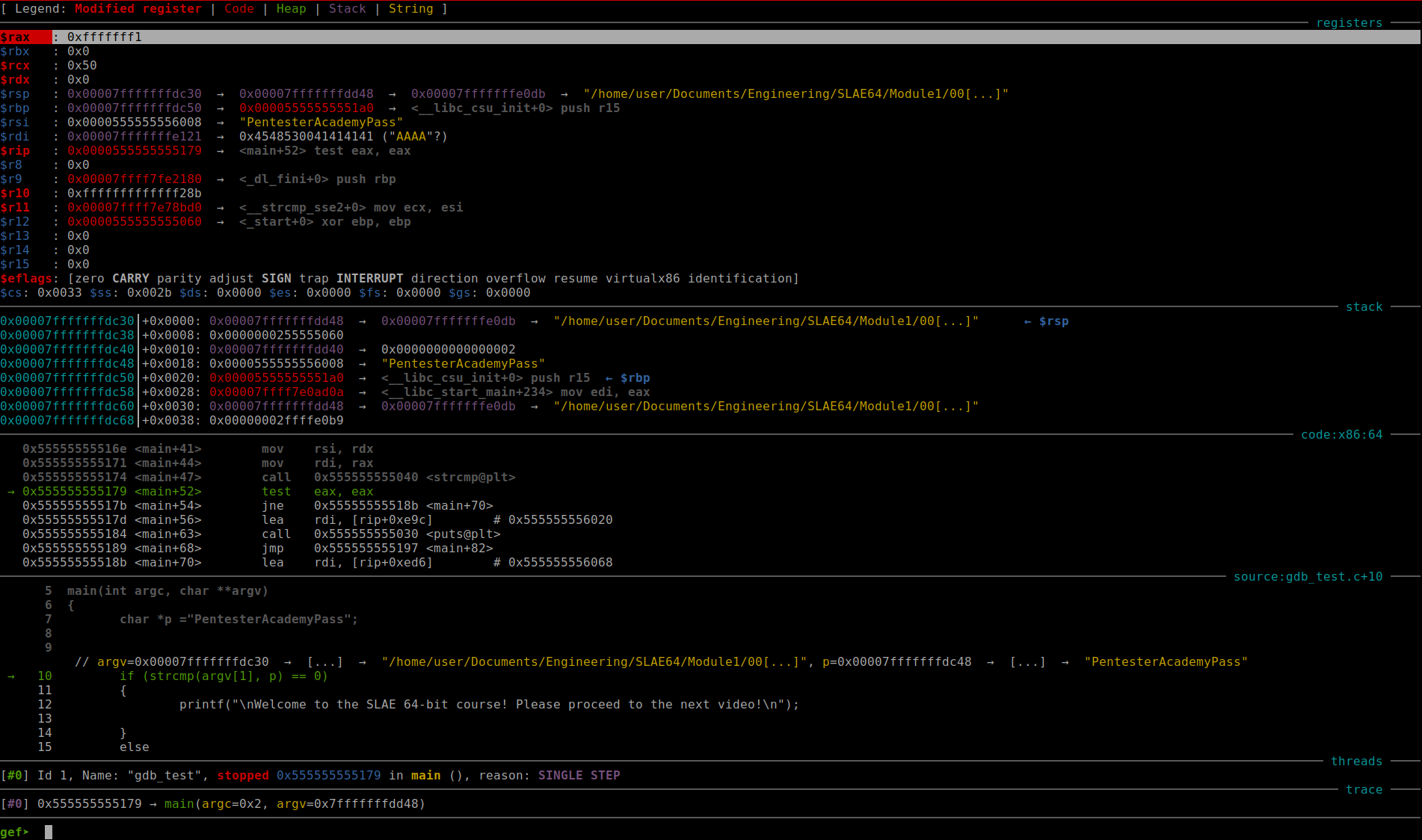Viewport: 1422px width, 840px height.
Task: Click the $rsp pointer marker in stack
Action: coord(1053,321)
